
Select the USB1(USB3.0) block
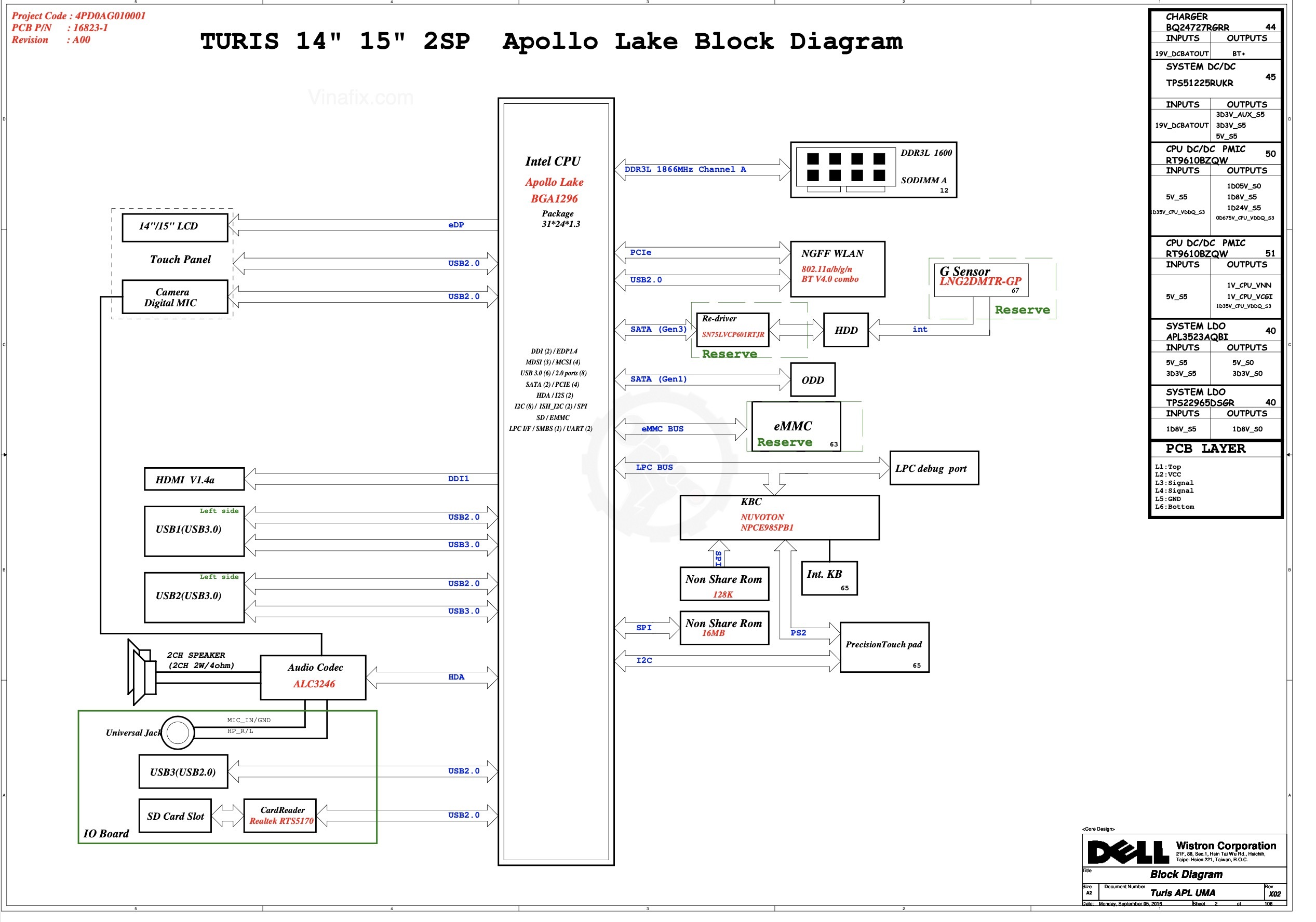point(194,531)
